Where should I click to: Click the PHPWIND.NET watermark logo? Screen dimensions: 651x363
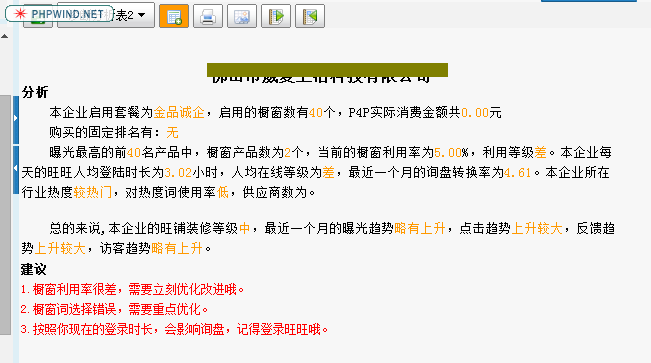59,14
